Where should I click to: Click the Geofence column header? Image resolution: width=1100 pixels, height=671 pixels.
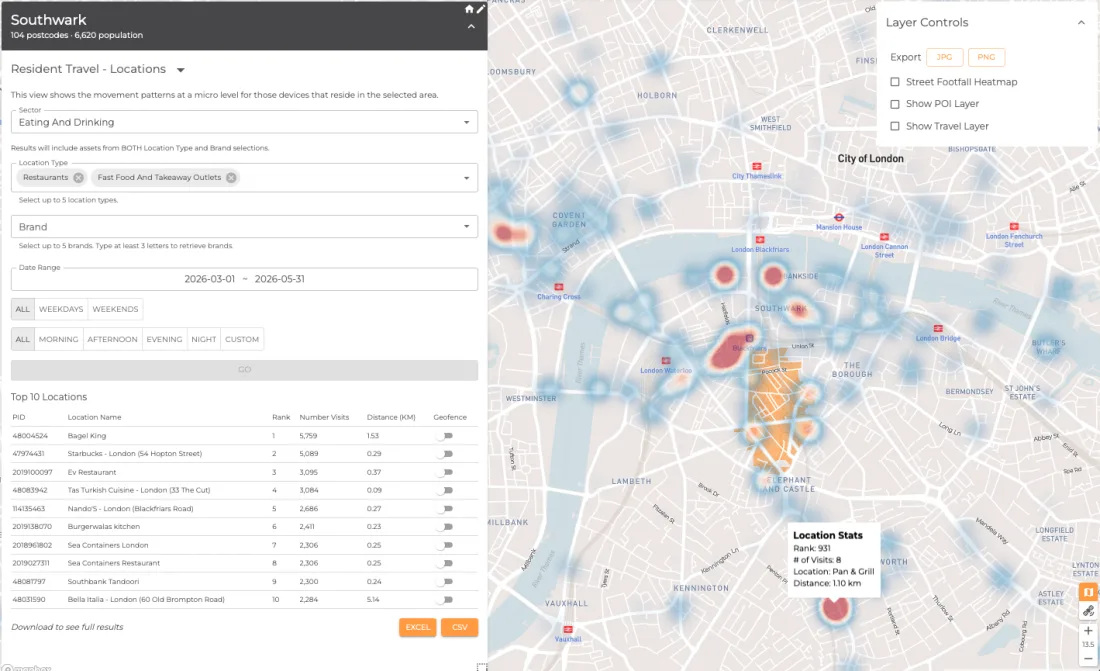point(450,418)
